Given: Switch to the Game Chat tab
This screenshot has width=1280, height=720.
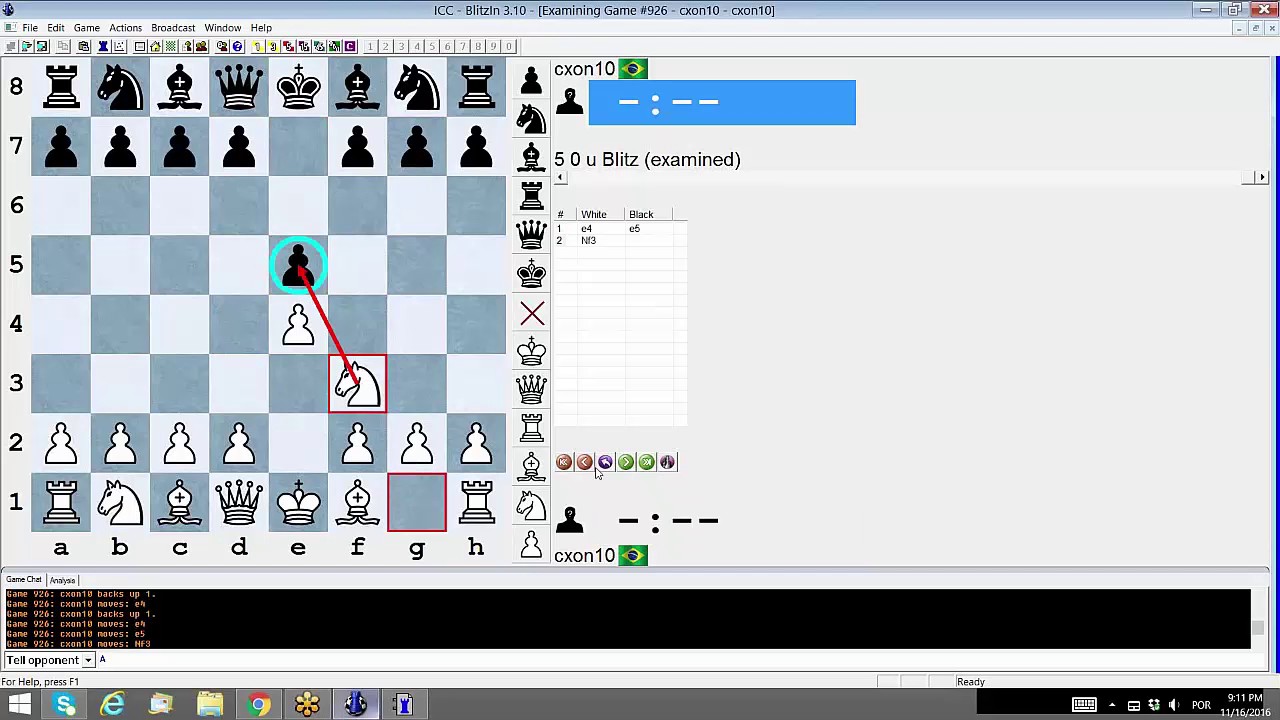Looking at the screenshot, I should [x=24, y=580].
